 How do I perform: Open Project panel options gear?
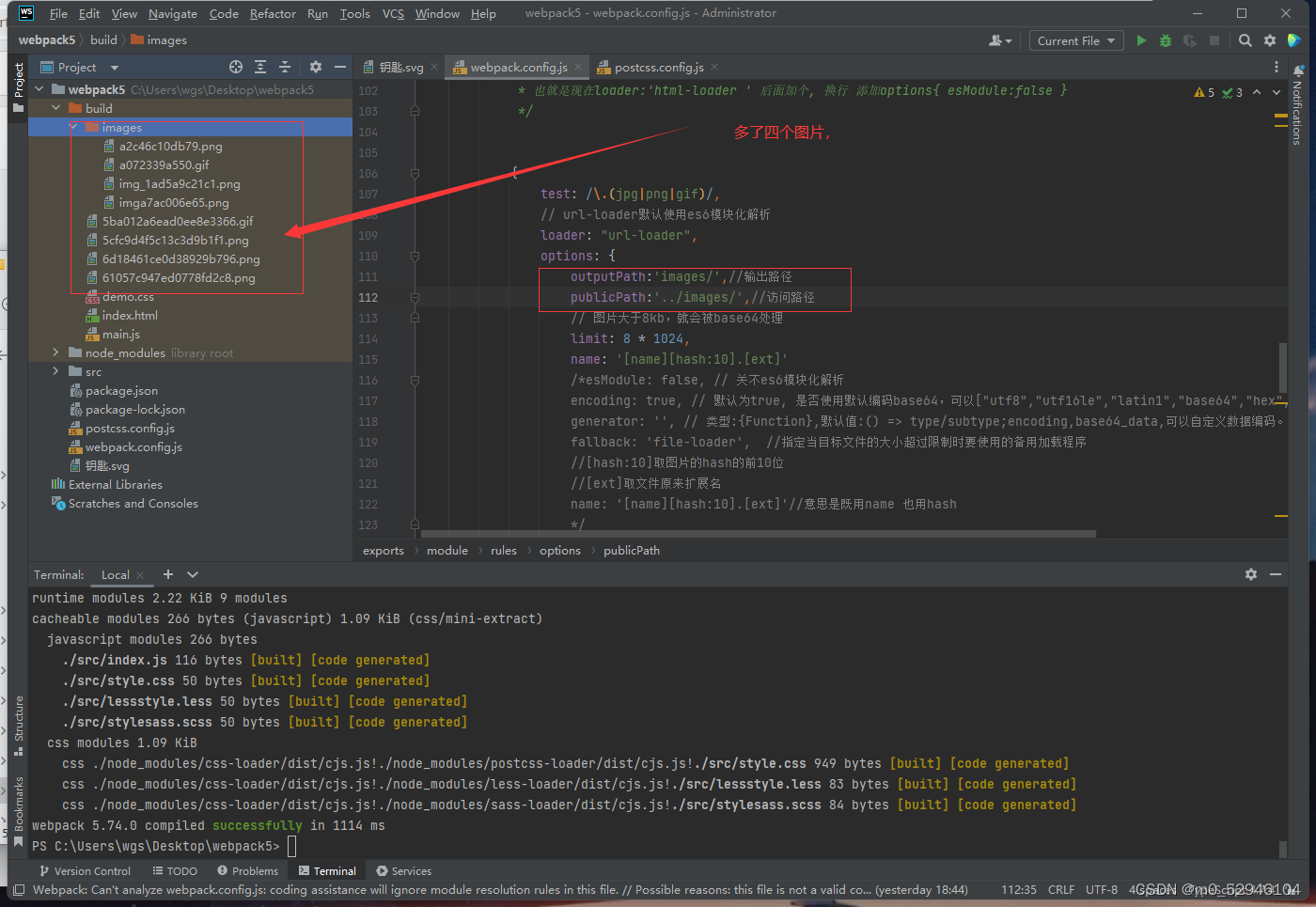tap(316, 67)
